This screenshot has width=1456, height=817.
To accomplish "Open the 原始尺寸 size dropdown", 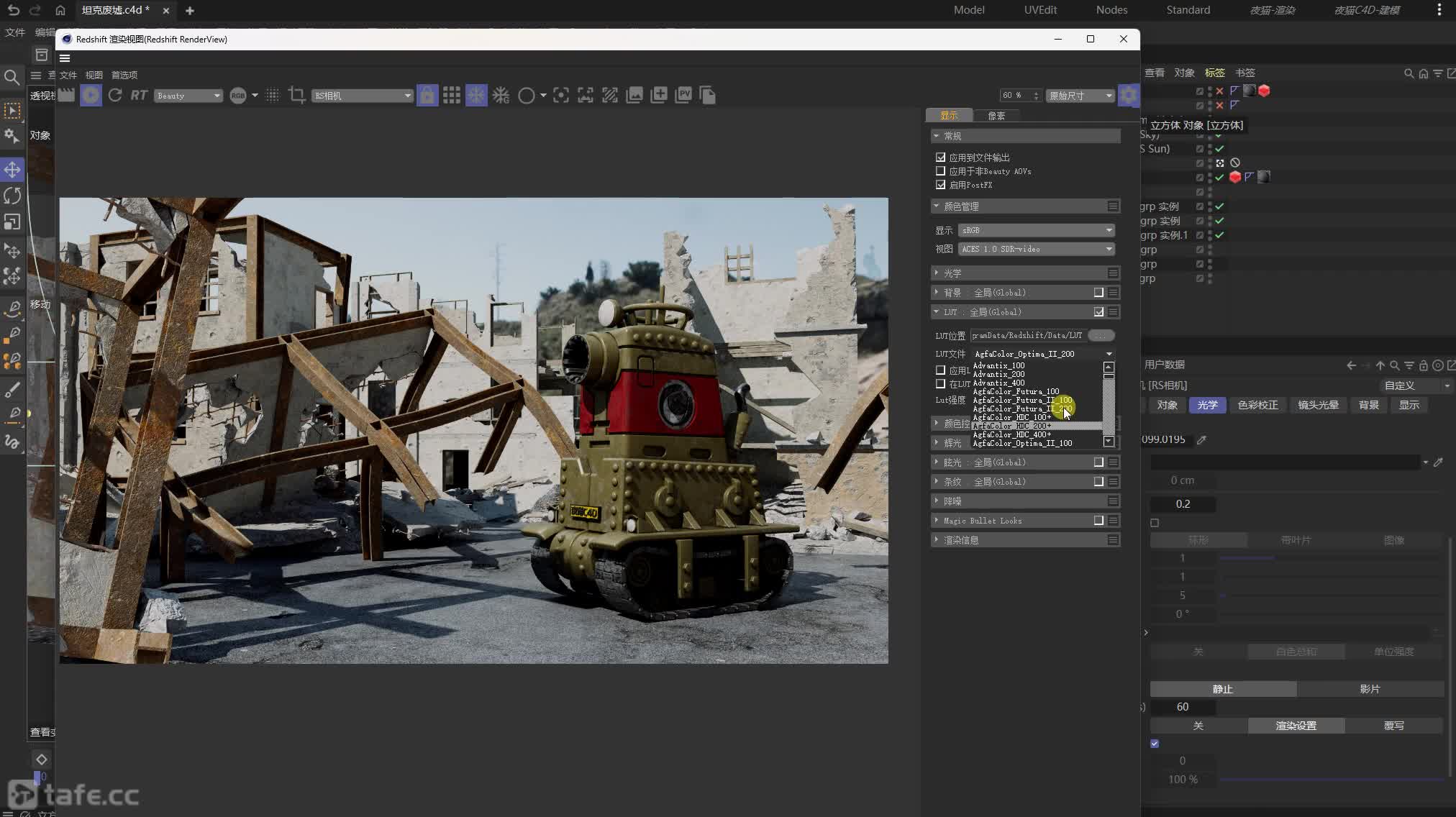I will pos(1080,96).
